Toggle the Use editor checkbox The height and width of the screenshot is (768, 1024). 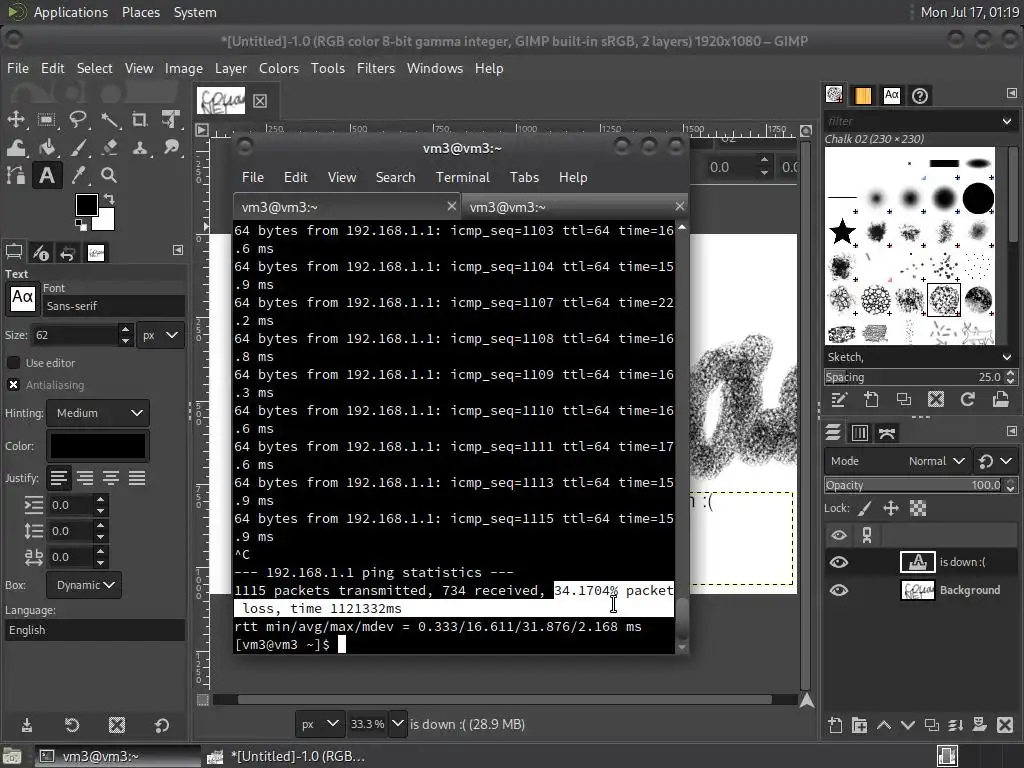tap(13, 362)
